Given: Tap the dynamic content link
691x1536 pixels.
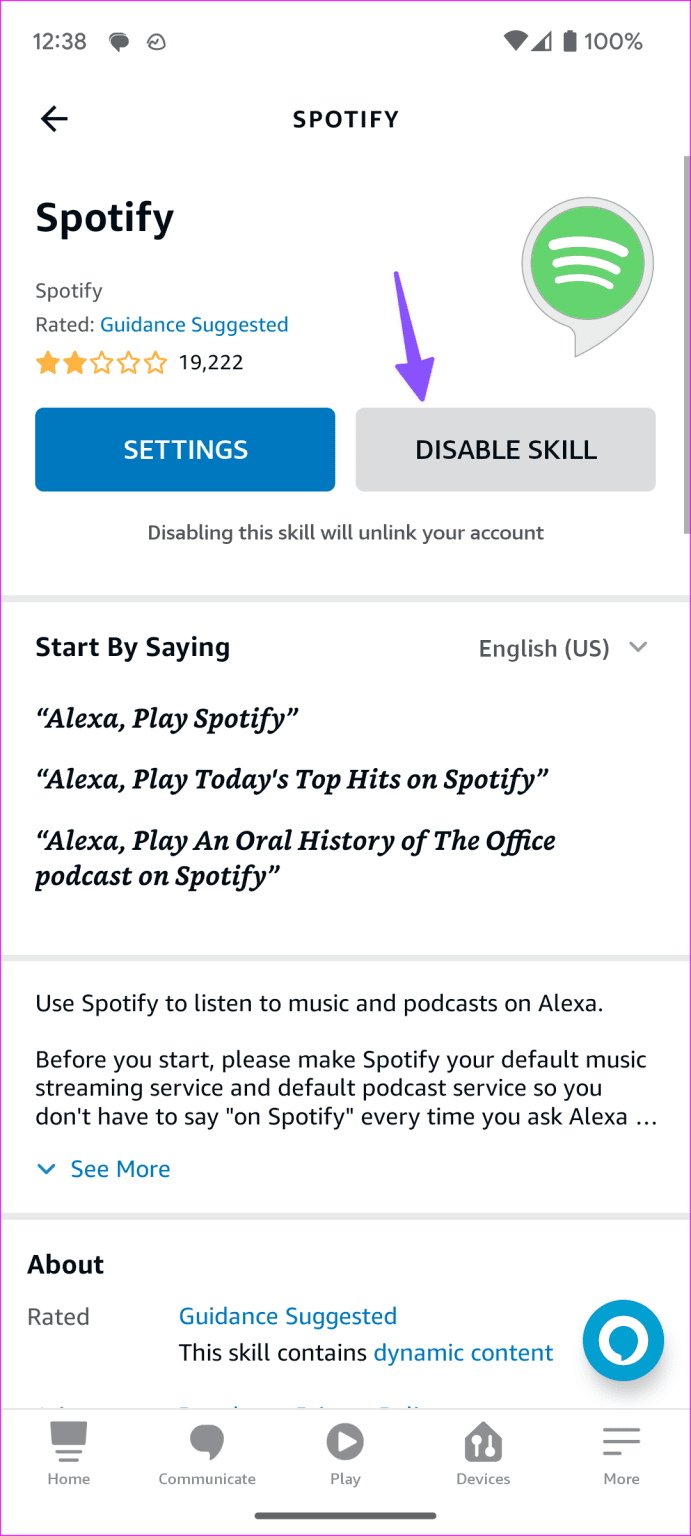Looking at the screenshot, I should (463, 1352).
